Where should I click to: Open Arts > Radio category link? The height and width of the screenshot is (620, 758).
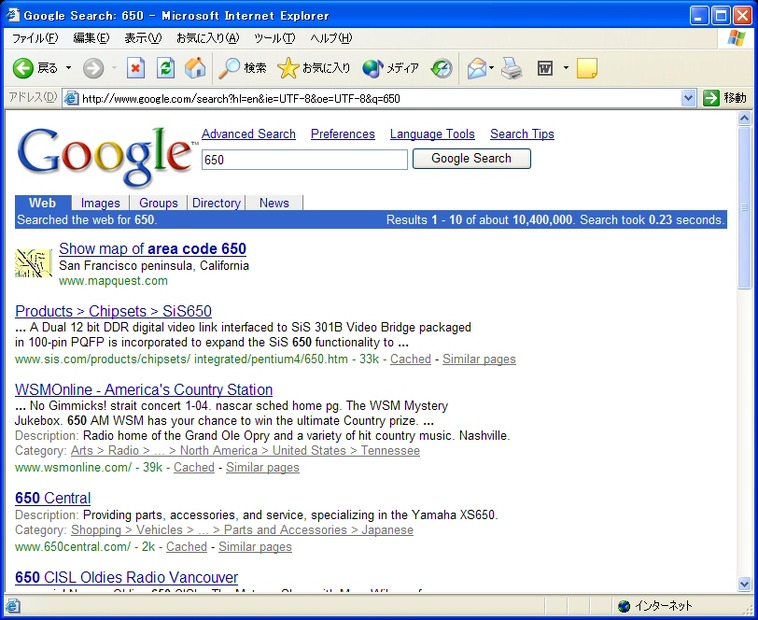tap(246, 451)
